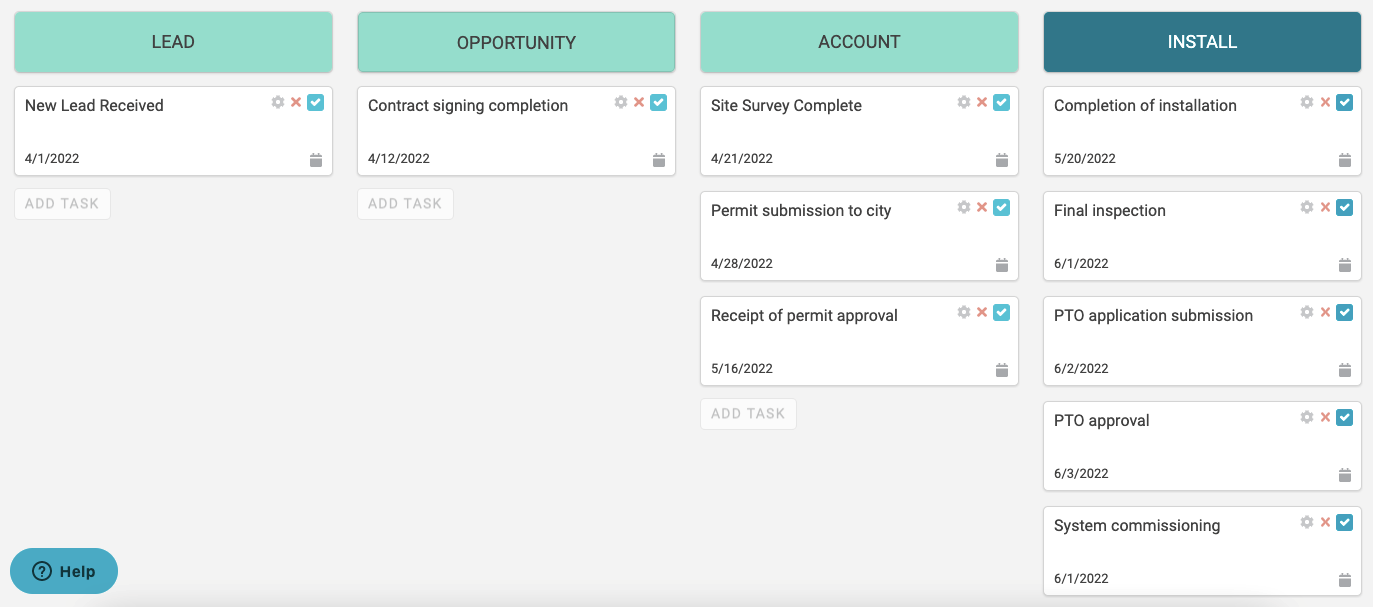Delete the PTO application submission task
The height and width of the screenshot is (607, 1373).
click(x=1325, y=312)
